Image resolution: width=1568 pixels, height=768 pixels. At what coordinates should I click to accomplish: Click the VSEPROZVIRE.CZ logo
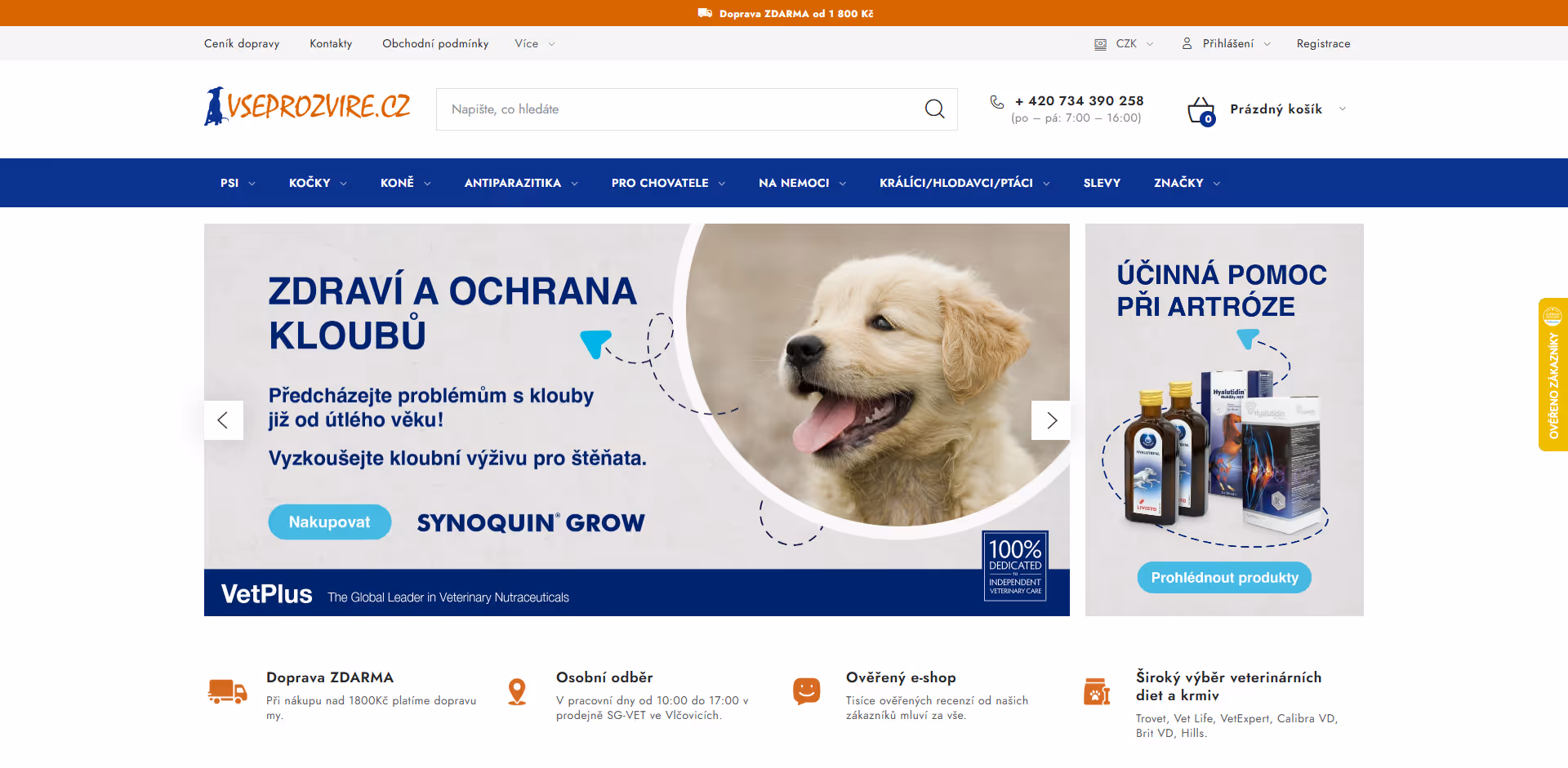point(307,107)
